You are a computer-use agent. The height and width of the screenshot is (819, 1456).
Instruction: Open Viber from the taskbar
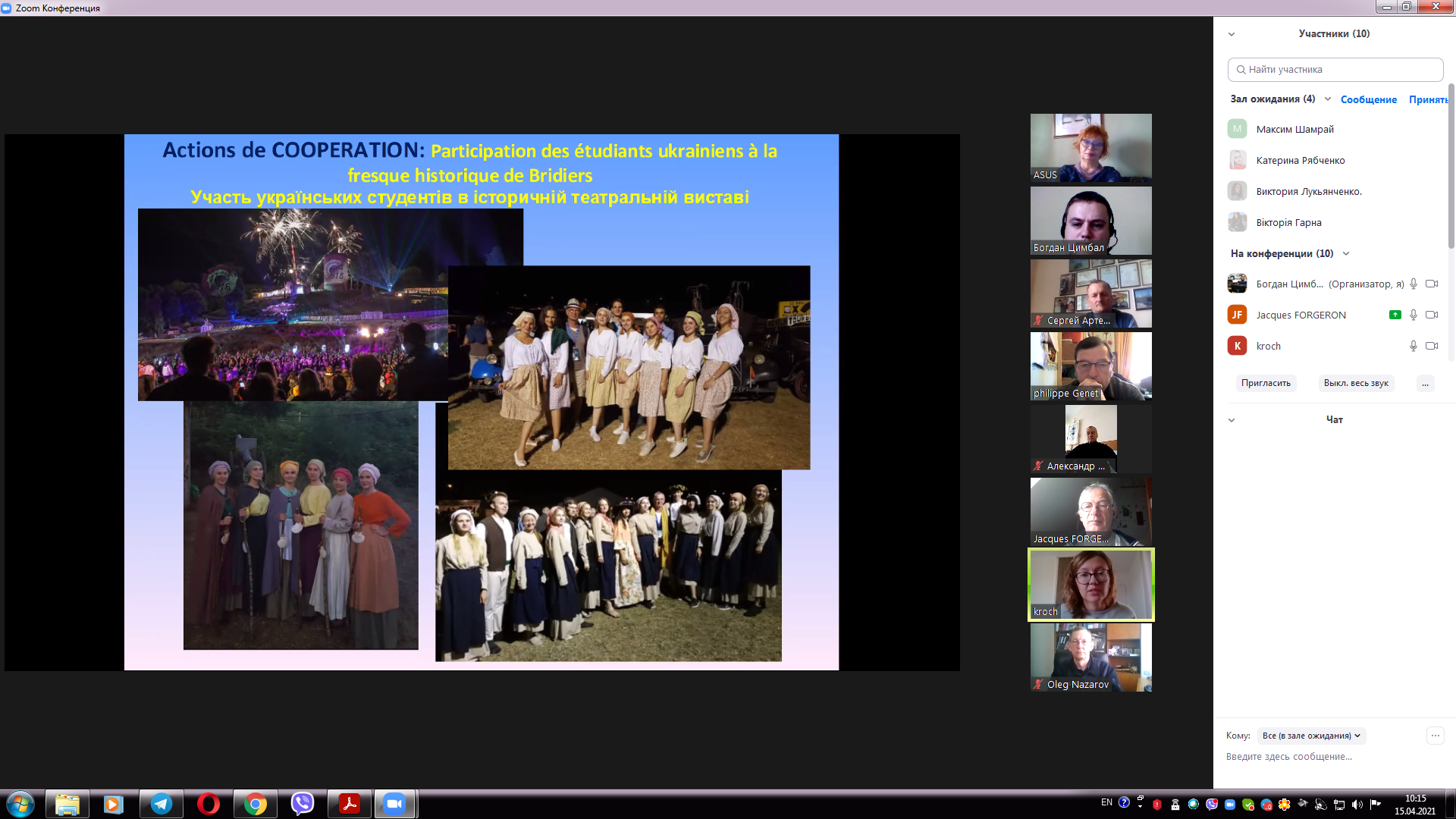303,804
